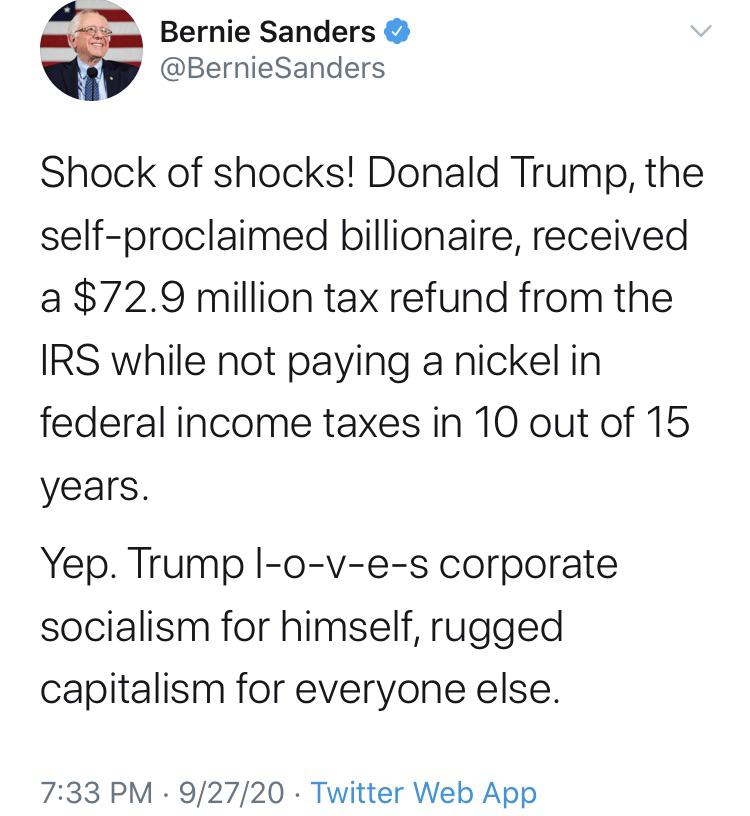The height and width of the screenshot is (816, 750).
Task: Open Bernie Sanders' profile picture
Action: click(x=89, y=50)
